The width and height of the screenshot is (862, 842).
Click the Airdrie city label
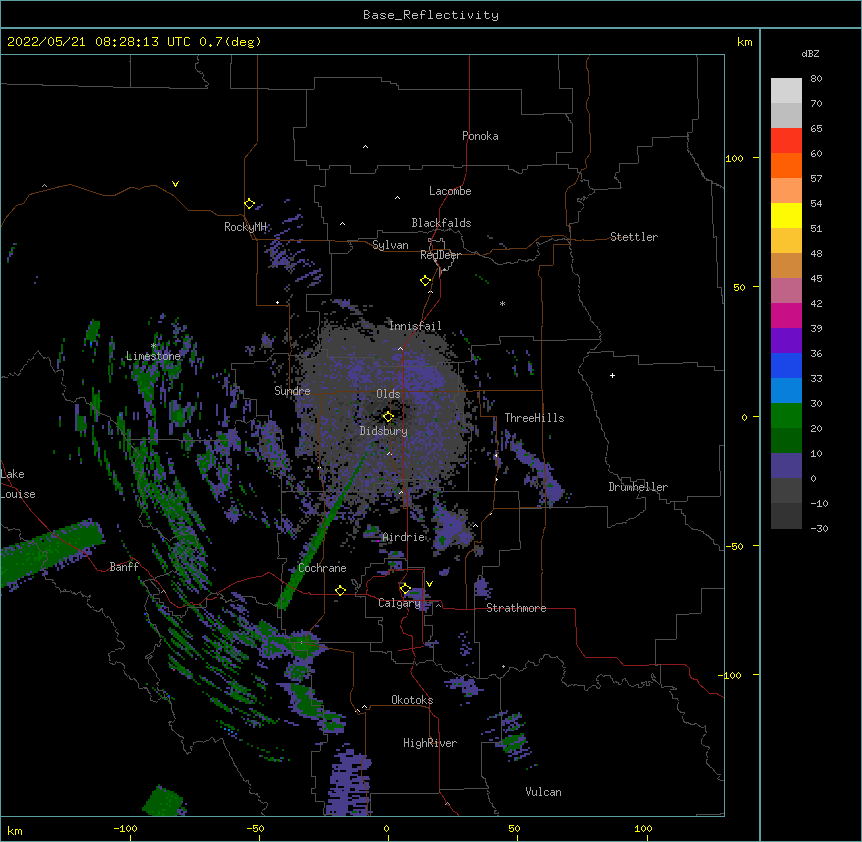tap(404, 537)
